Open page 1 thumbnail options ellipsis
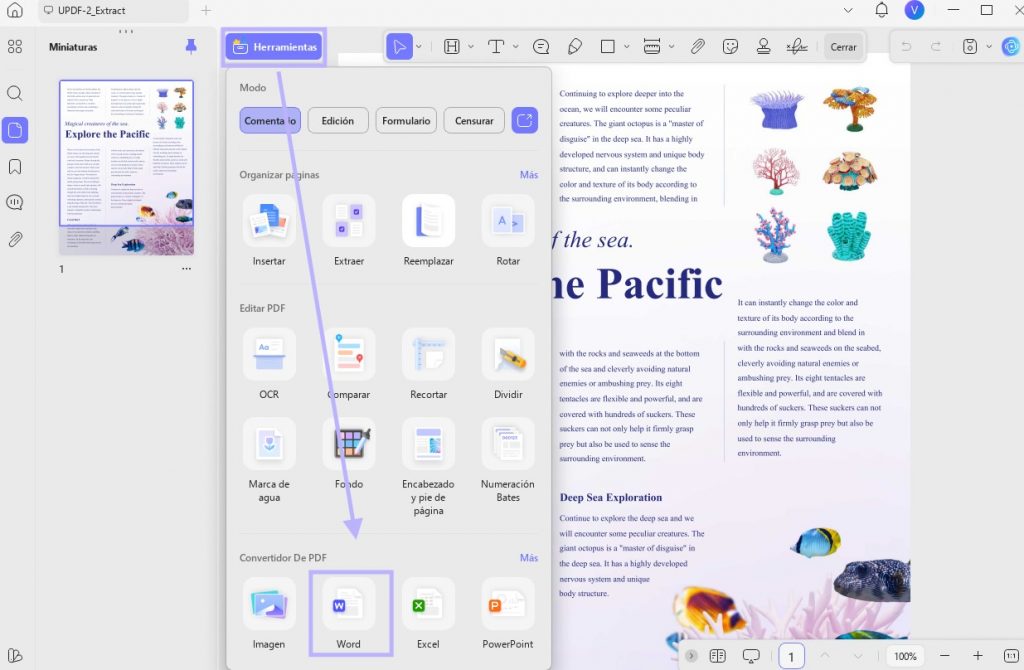The width and height of the screenshot is (1024, 670). click(x=187, y=268)
